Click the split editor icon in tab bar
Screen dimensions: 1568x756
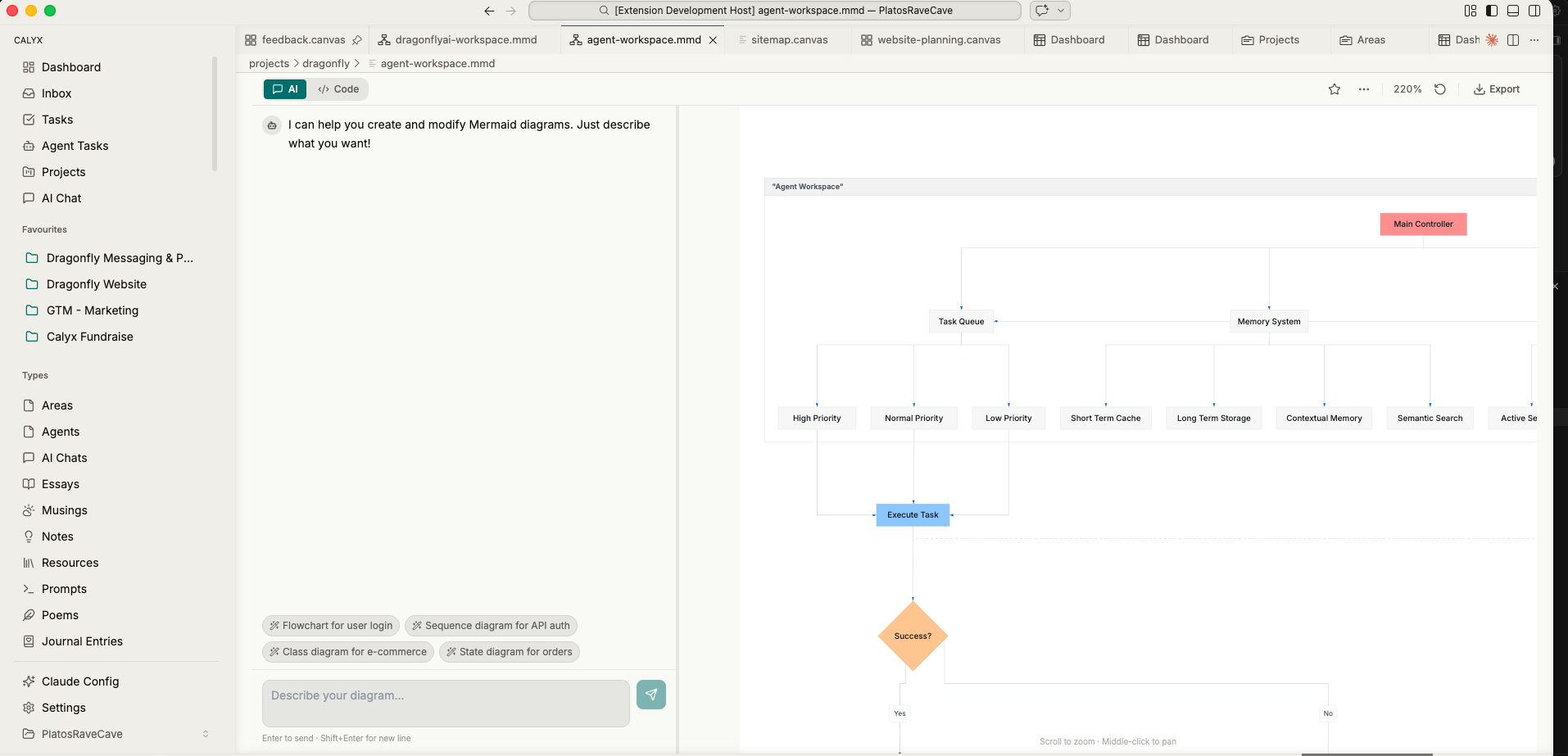(1513, 40)
